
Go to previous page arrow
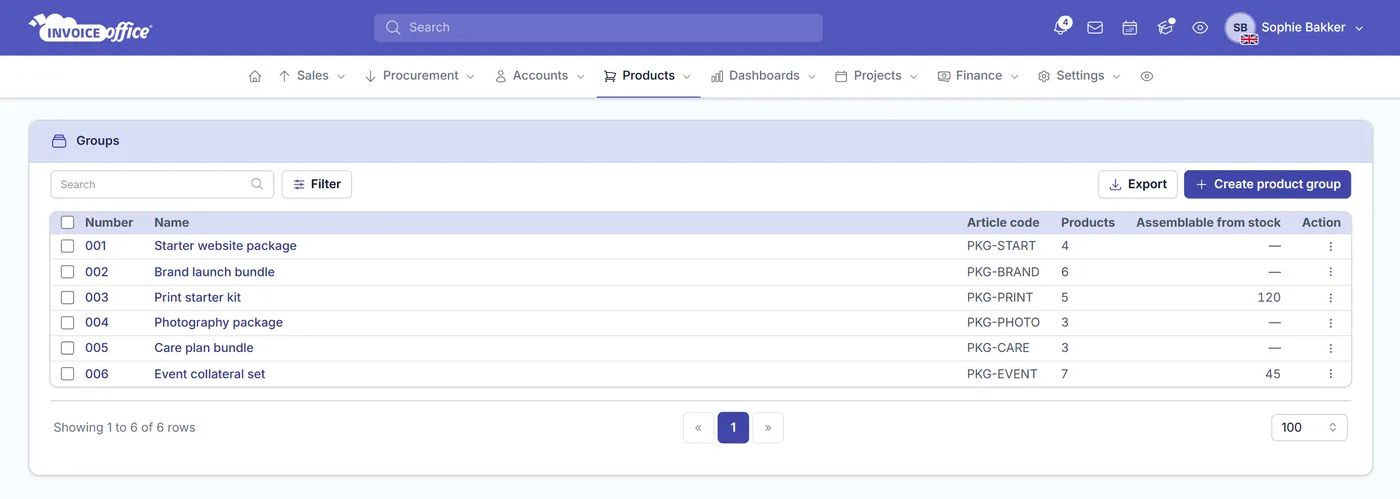coord(698,428)
